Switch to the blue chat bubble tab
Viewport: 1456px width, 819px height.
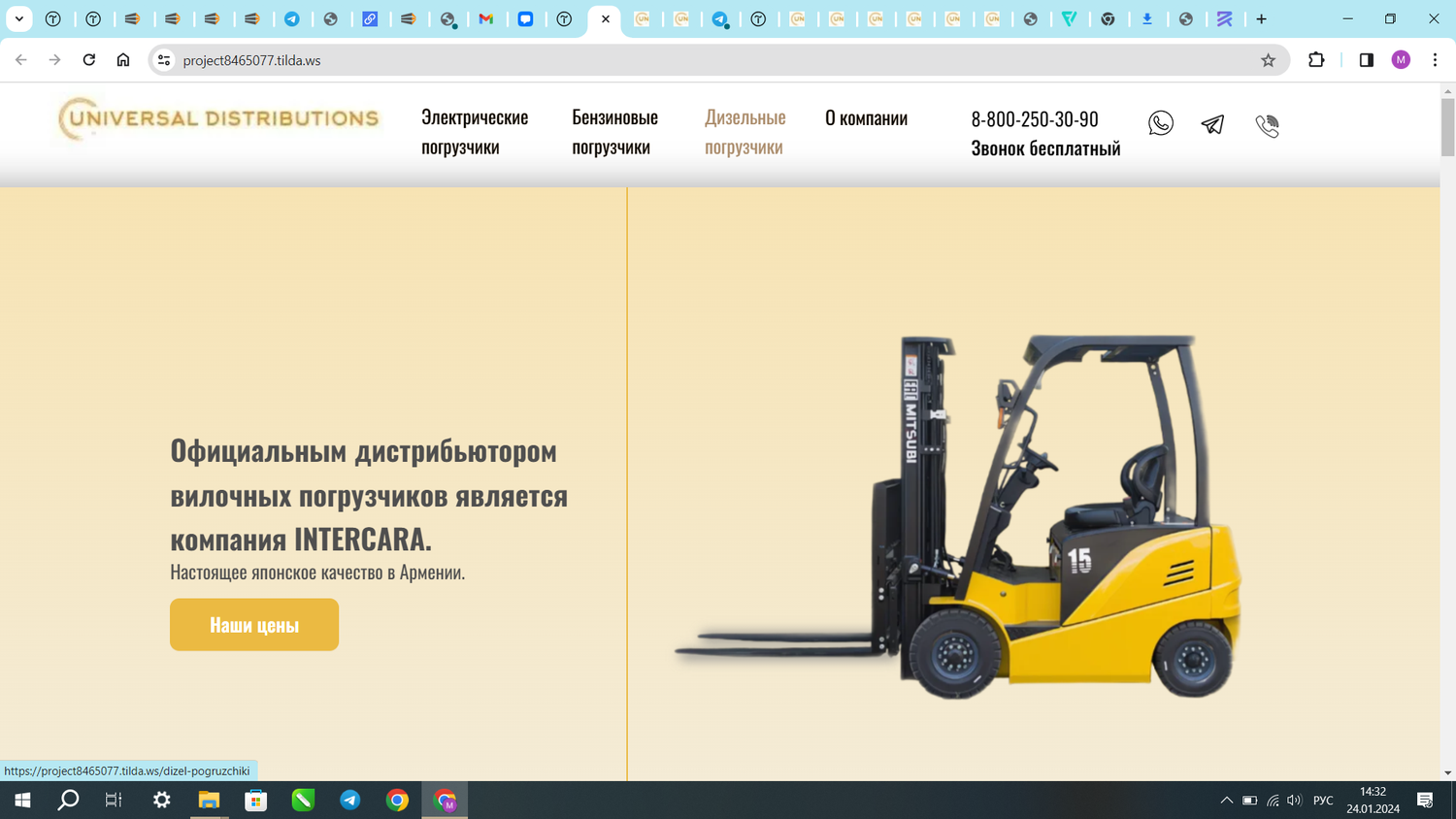(x=525, y=19)
